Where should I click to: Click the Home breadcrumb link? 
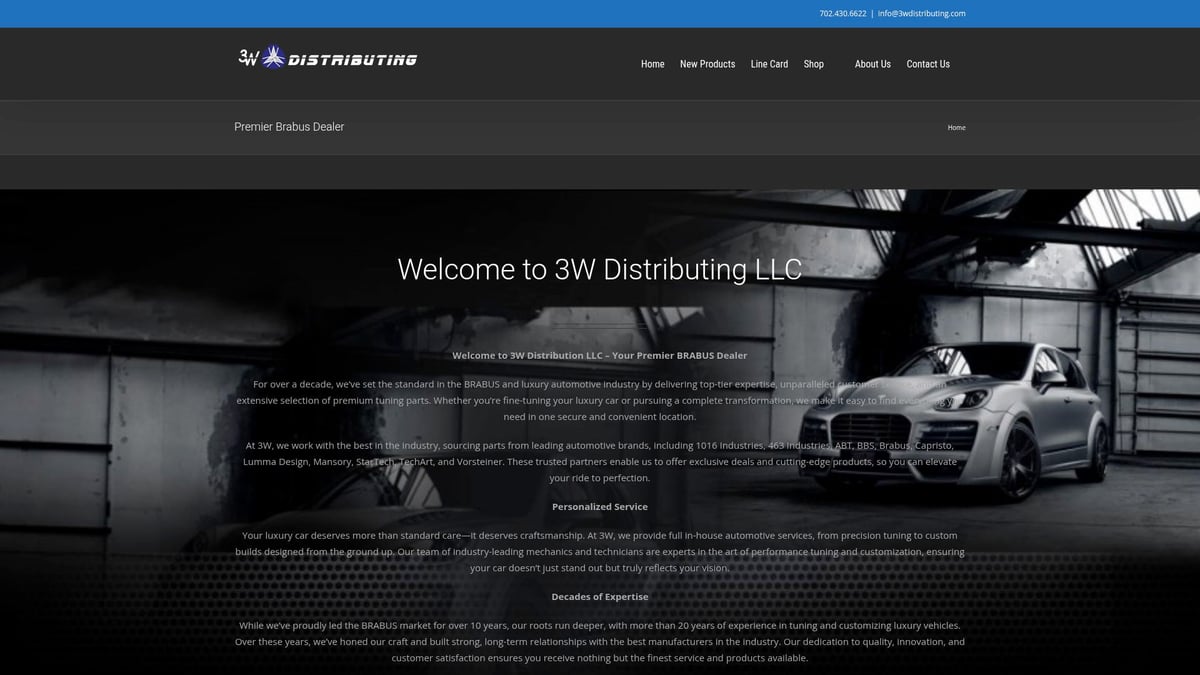[956, 128]
